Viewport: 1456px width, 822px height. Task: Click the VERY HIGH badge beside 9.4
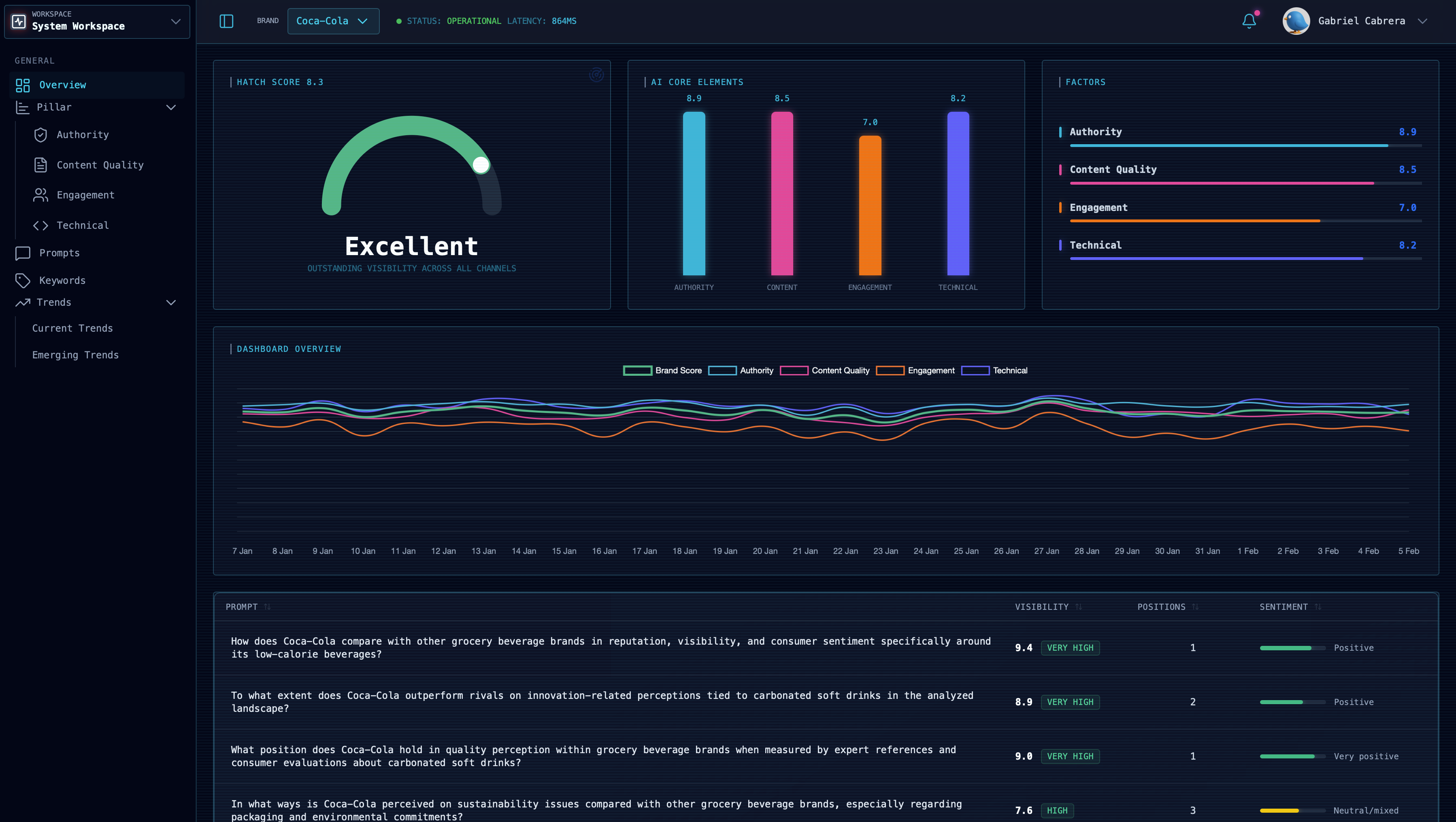1070,648
